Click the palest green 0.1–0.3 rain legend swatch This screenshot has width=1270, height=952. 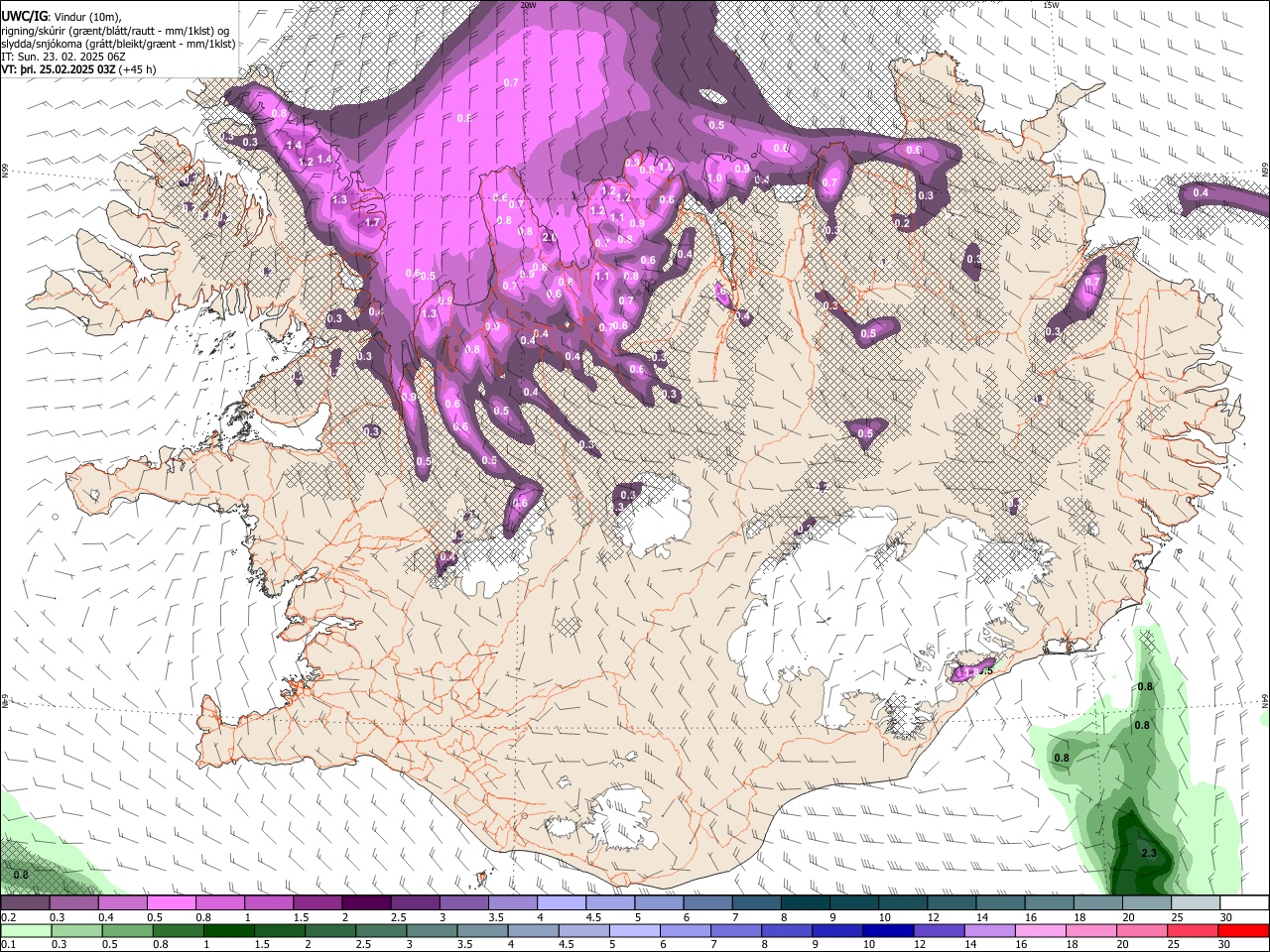tap(26, 931)
